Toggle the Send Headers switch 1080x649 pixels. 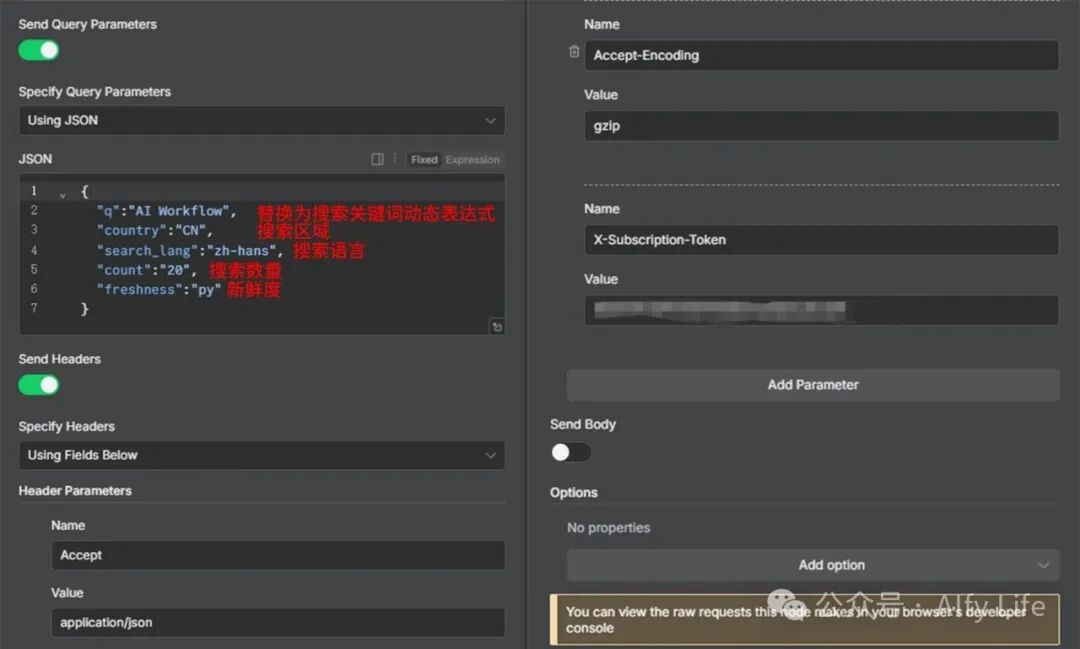[39, 385]
